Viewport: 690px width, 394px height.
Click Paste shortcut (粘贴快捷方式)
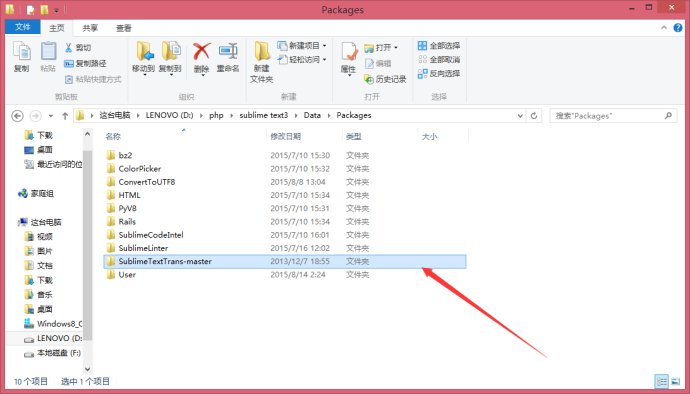93,79
